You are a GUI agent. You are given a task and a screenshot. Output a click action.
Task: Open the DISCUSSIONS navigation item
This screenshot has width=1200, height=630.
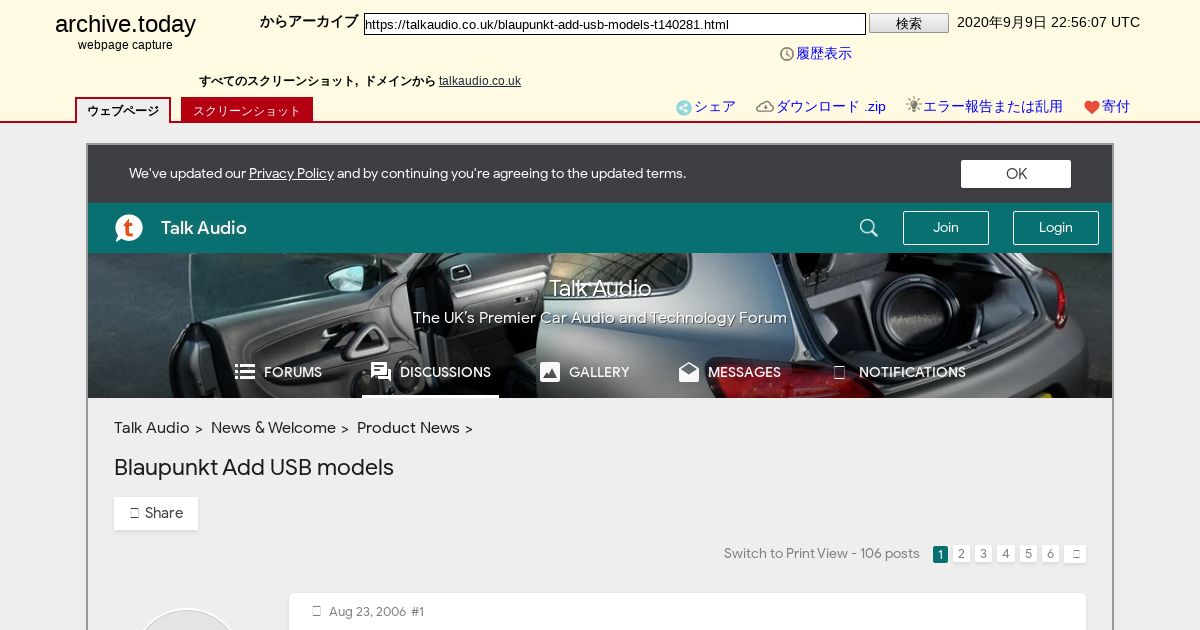[x=431, y=372]
